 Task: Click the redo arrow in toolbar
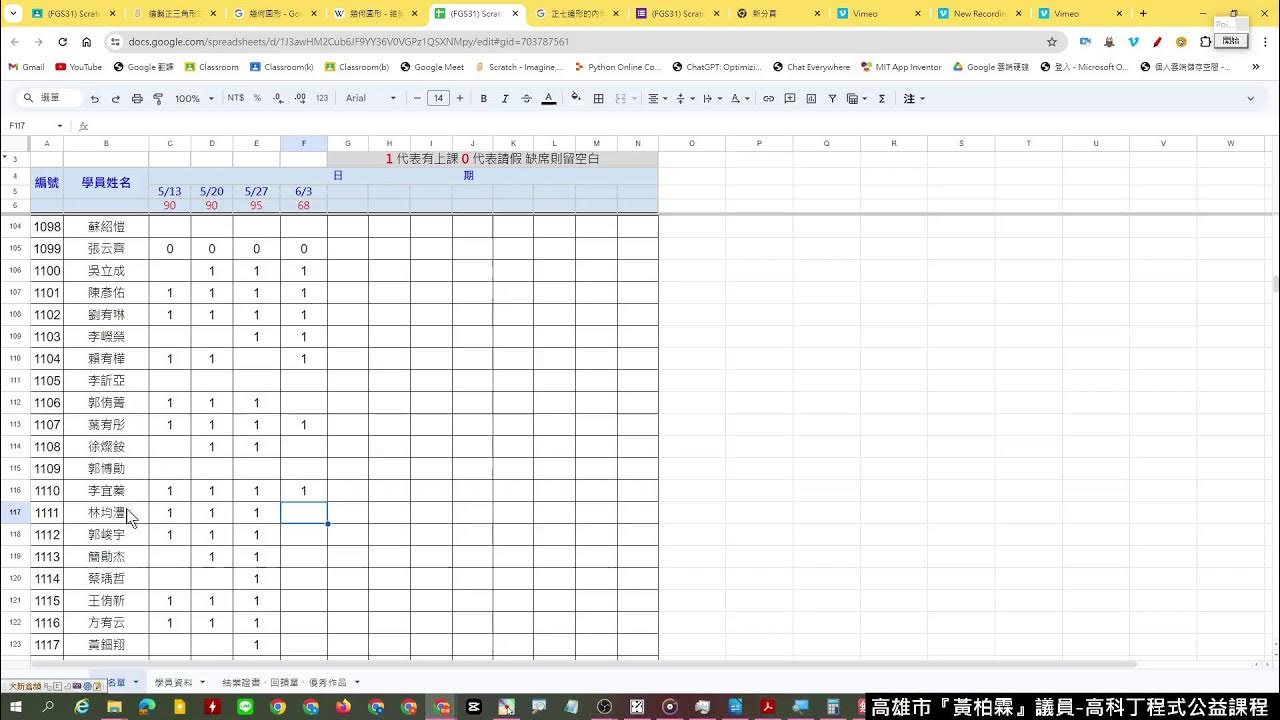[x=116, y=99]
